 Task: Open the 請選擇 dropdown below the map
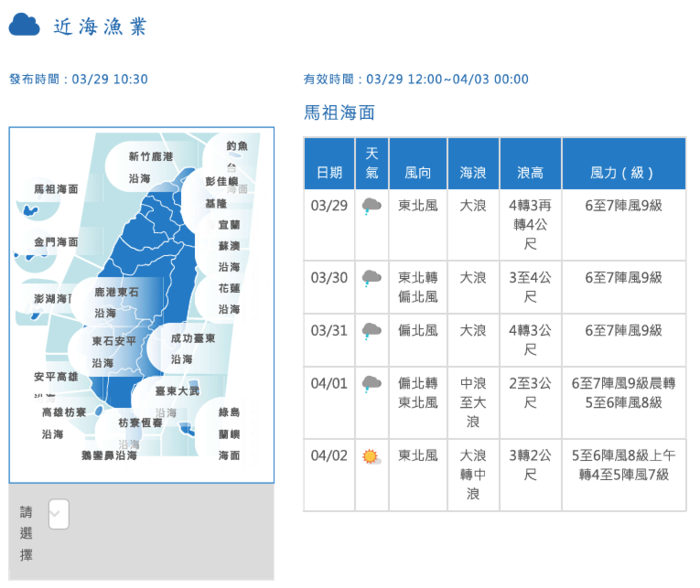[x=58, y=514]
